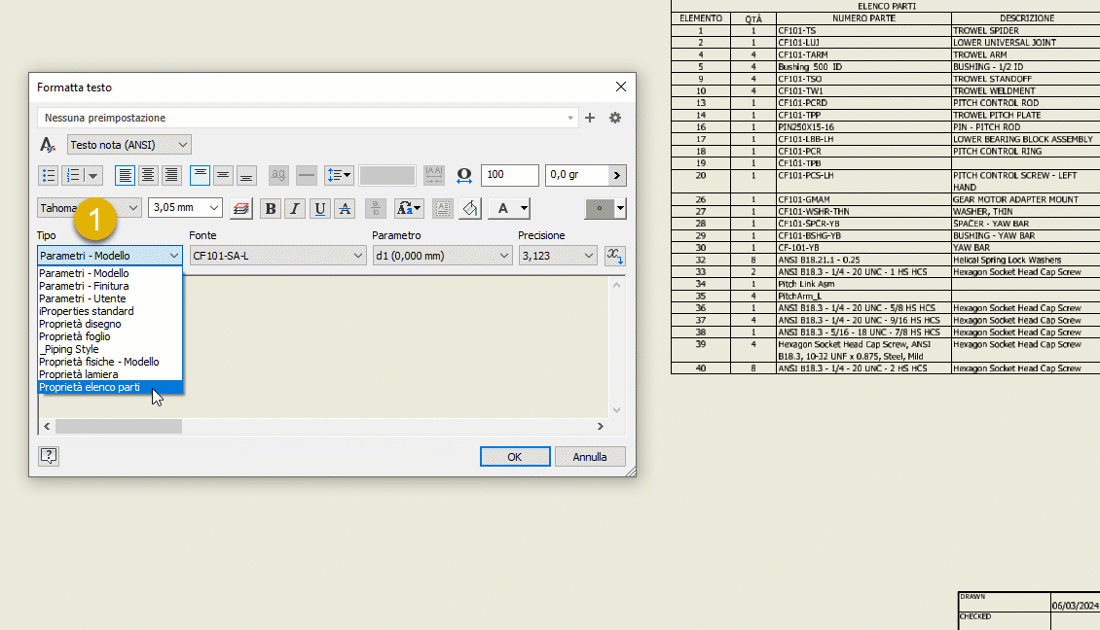Open the Nessuna preimpostazione preset dropdown
The image size is (1100, 630).
[308, 118]
